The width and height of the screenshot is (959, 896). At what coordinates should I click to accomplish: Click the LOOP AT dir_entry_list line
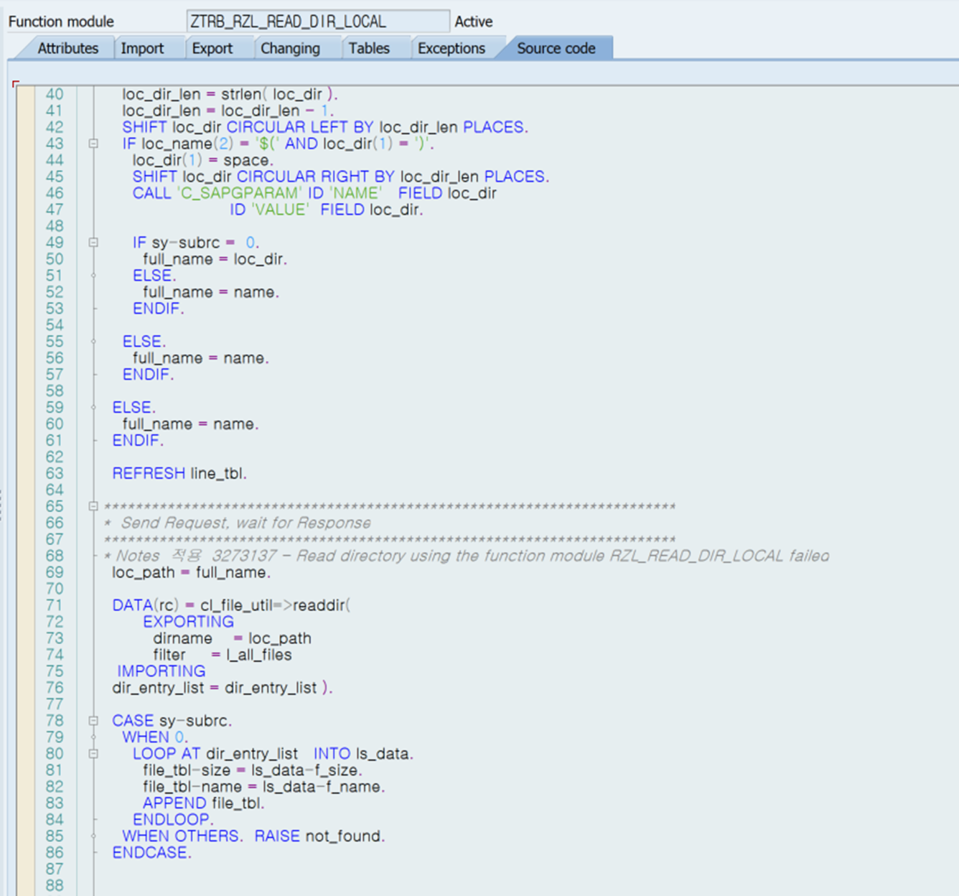[x=273, y=754]
